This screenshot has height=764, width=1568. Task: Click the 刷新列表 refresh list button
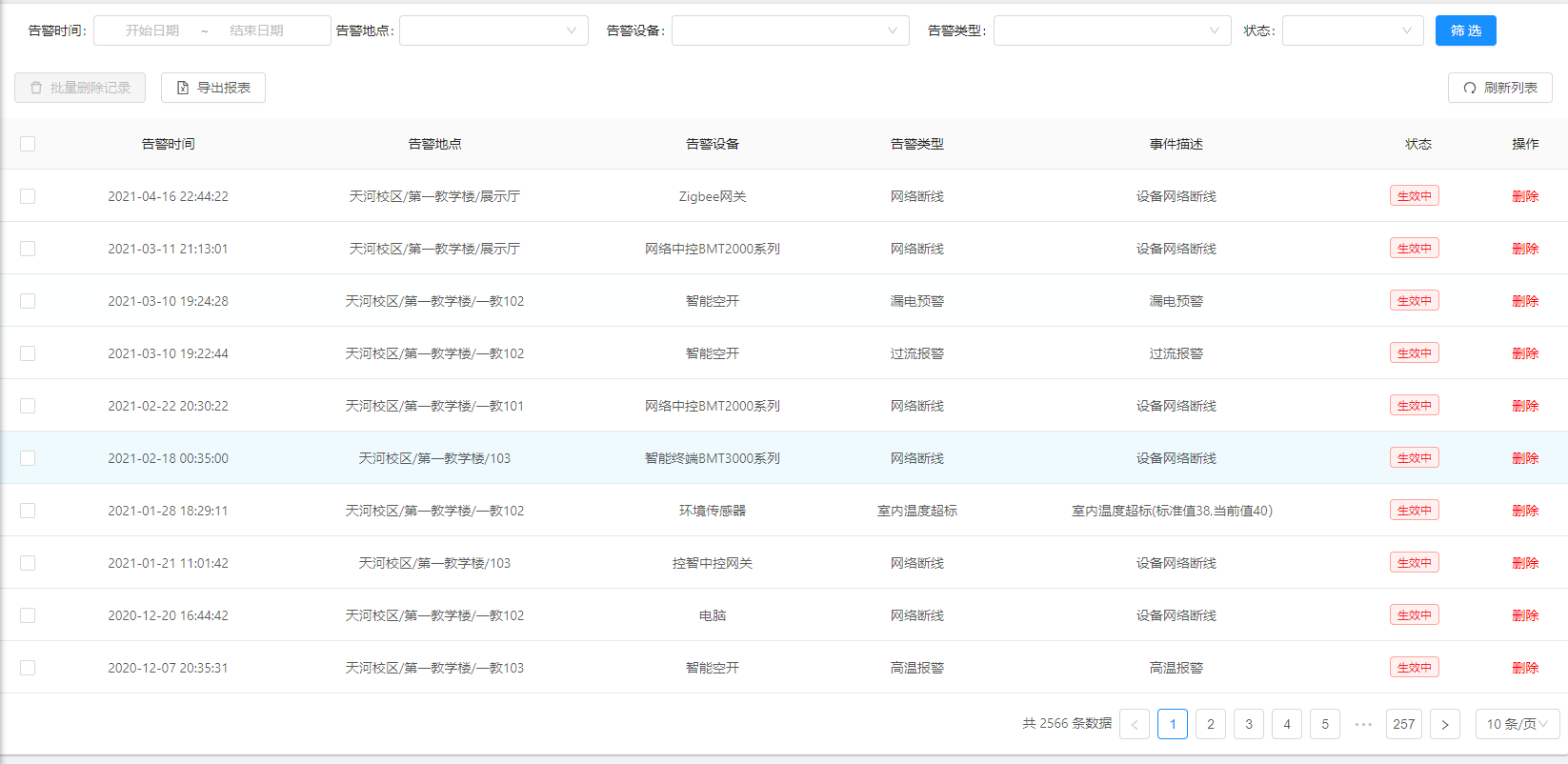coord(1500,88)
